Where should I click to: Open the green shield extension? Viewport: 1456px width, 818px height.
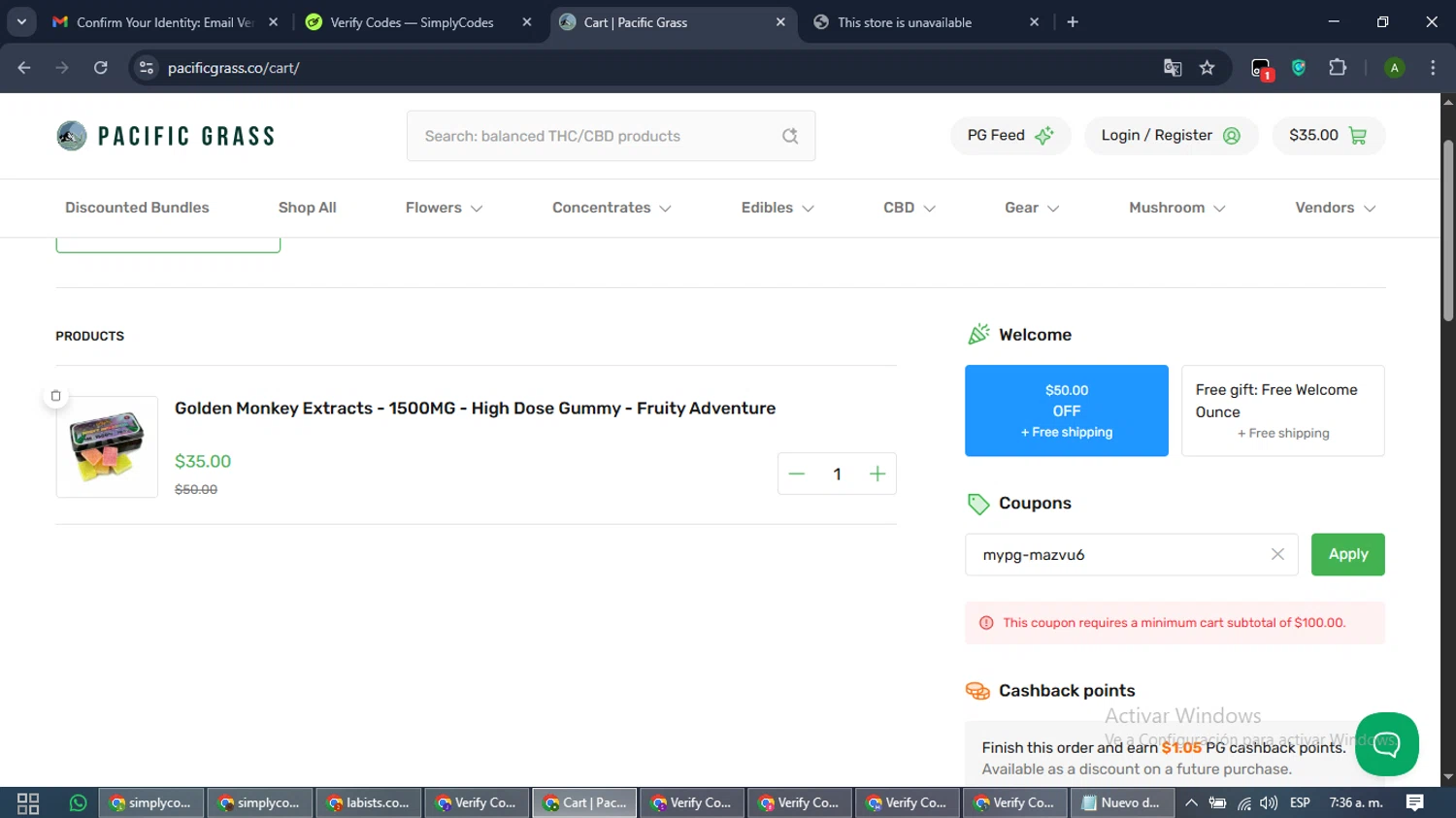coord(1299,68)
